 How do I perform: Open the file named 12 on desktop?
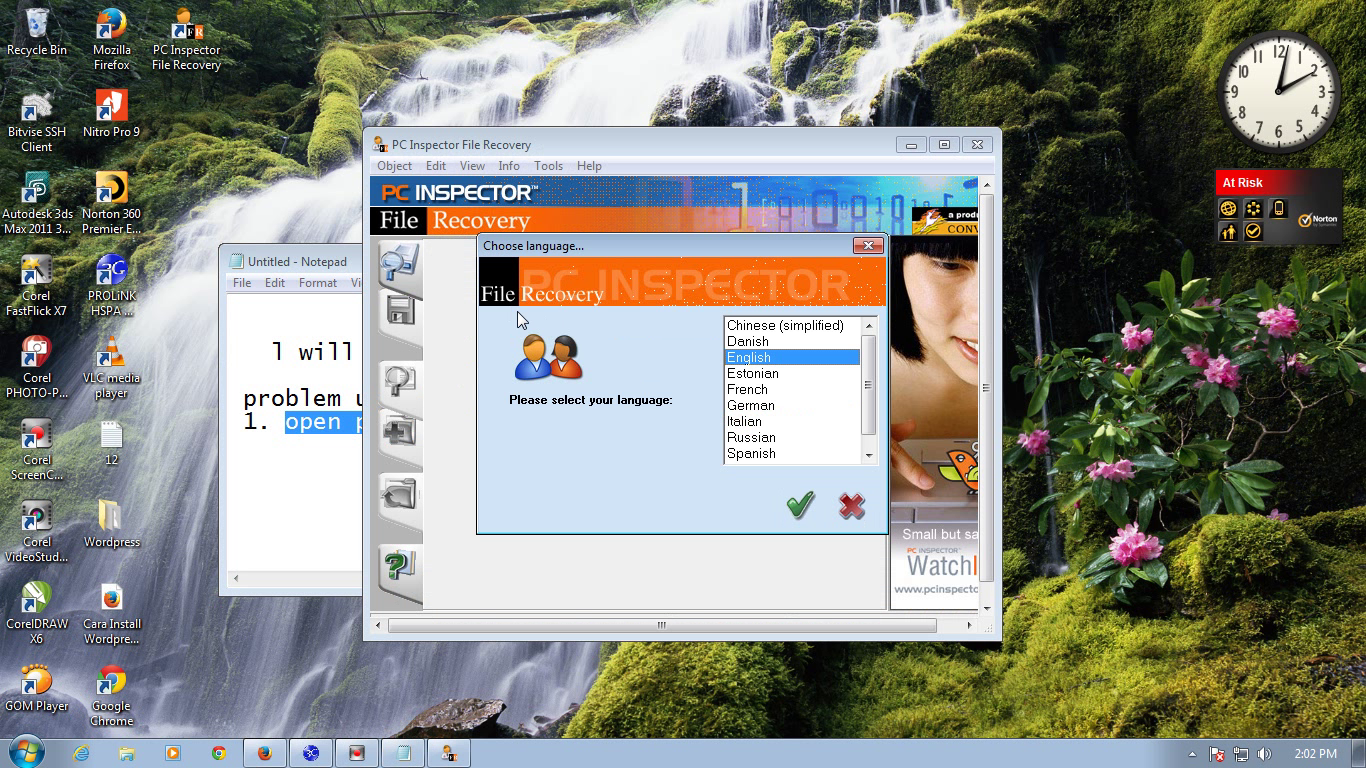pos(111,443)
